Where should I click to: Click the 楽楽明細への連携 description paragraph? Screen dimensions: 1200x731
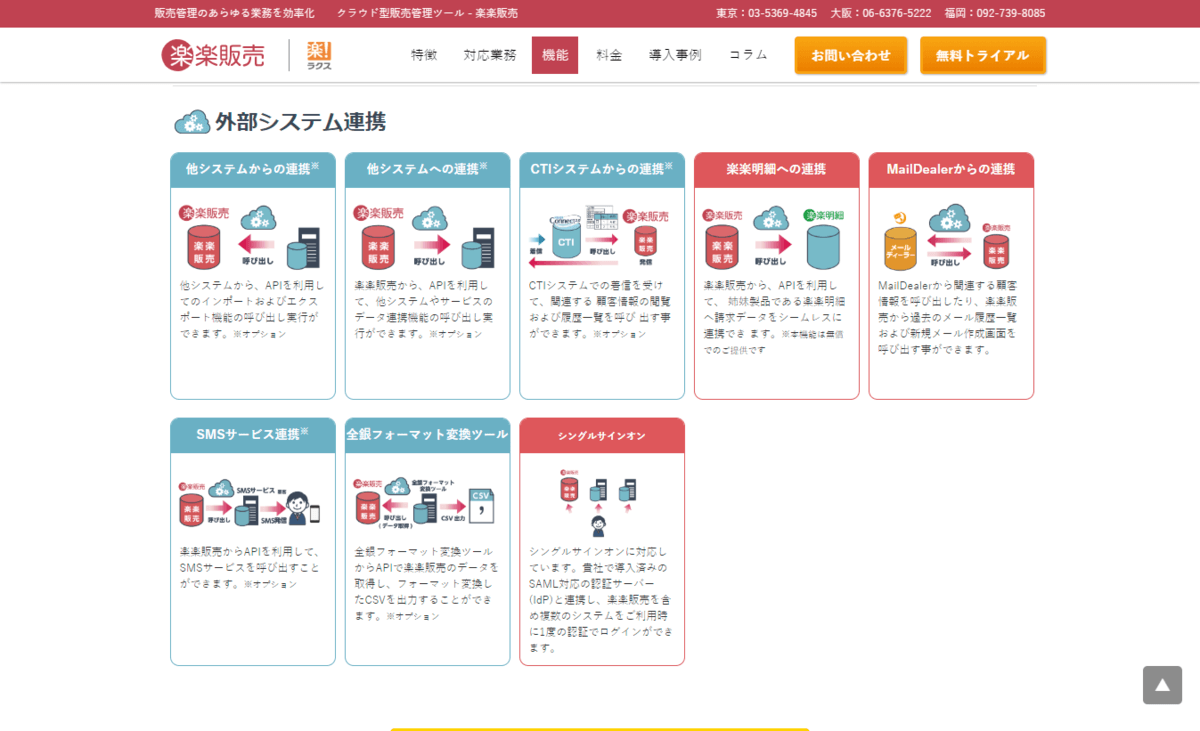tap(774, 317)
